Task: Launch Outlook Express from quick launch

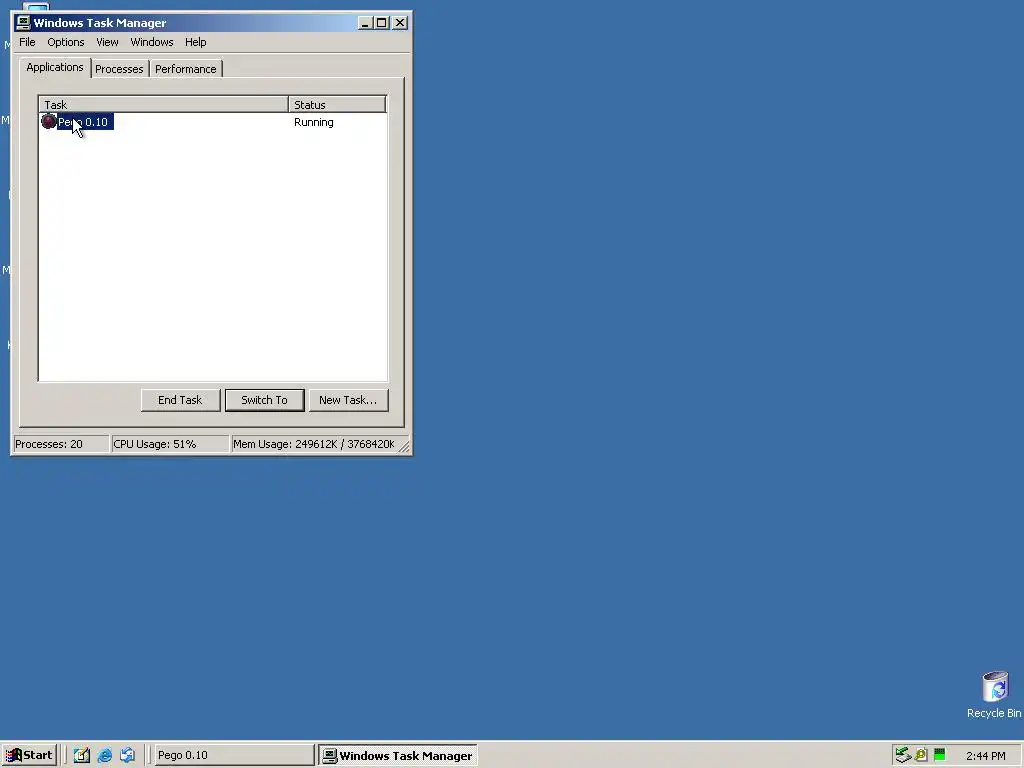Action: point(127,755)
